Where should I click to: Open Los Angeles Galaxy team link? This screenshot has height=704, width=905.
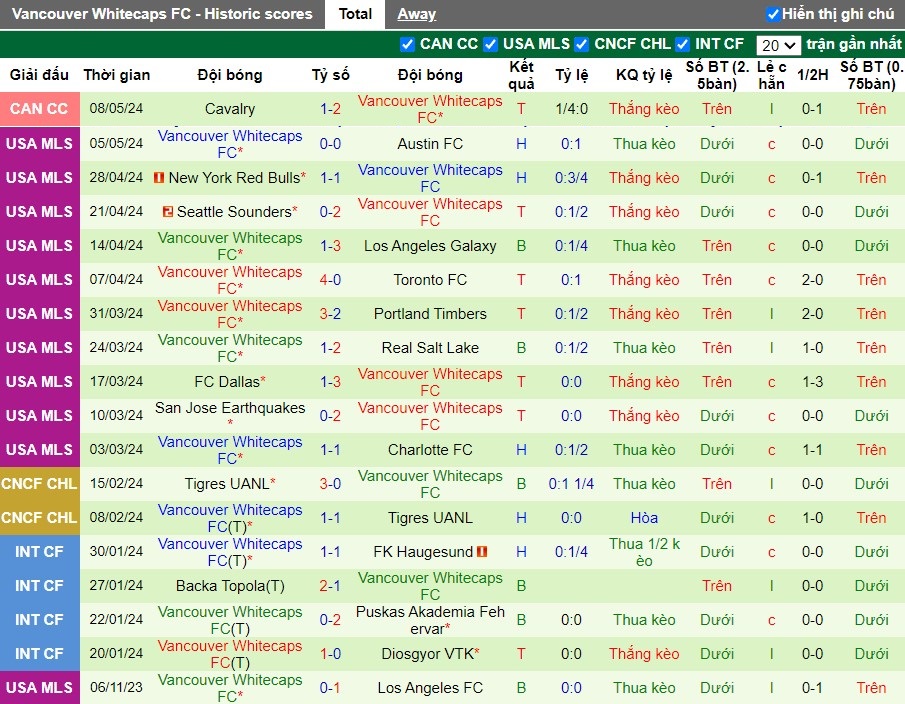pos(430,246)
